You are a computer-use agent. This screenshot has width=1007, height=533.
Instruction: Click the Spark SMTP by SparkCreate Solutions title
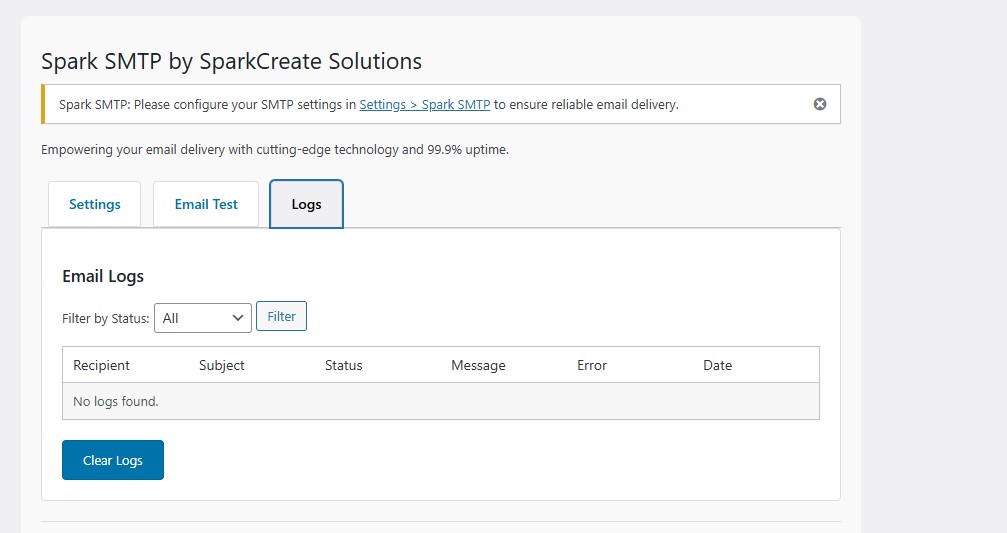pos(231,61)
